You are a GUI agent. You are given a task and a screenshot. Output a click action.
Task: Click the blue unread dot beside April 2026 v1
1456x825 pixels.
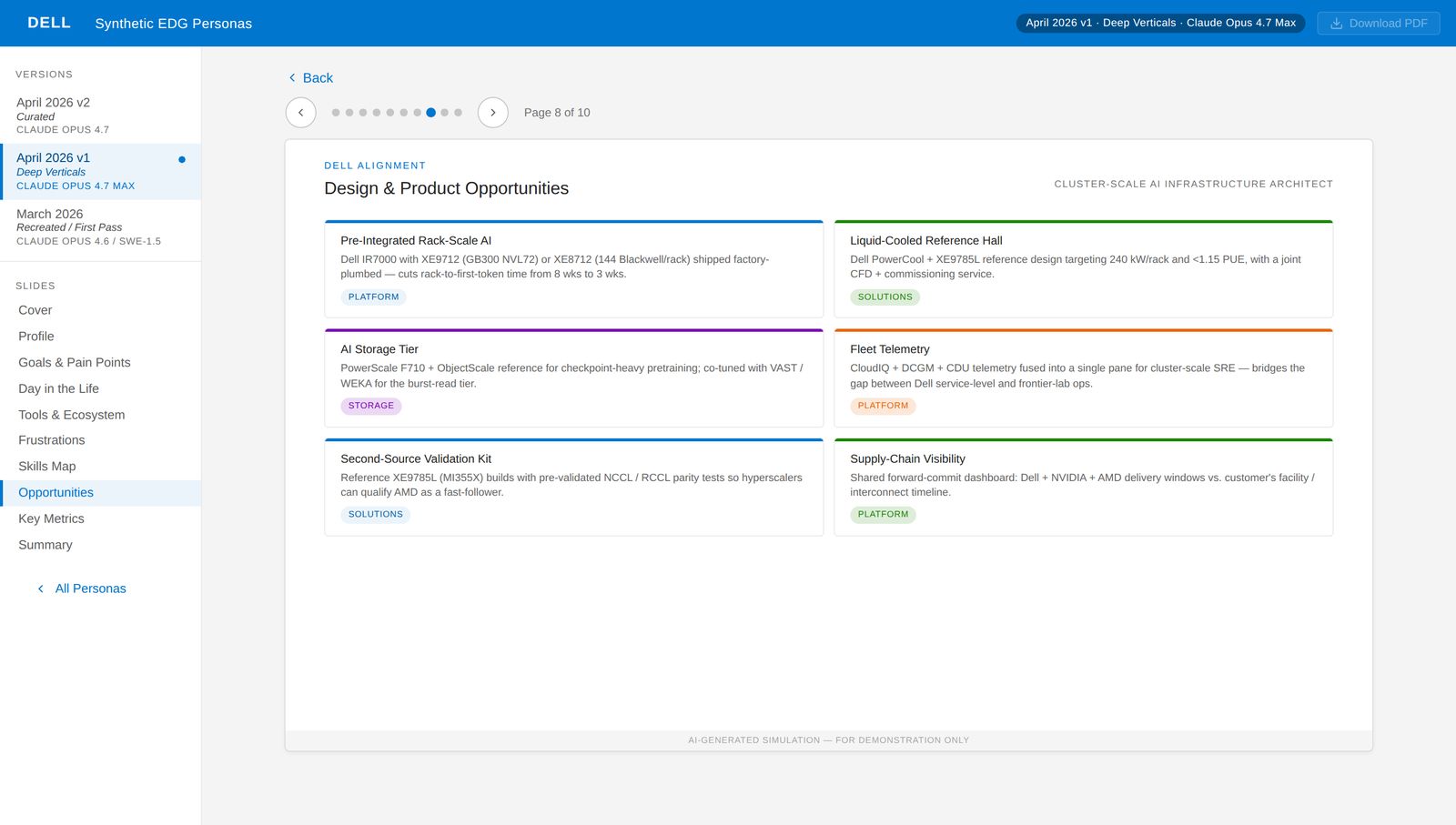click(x=181, y=158)
